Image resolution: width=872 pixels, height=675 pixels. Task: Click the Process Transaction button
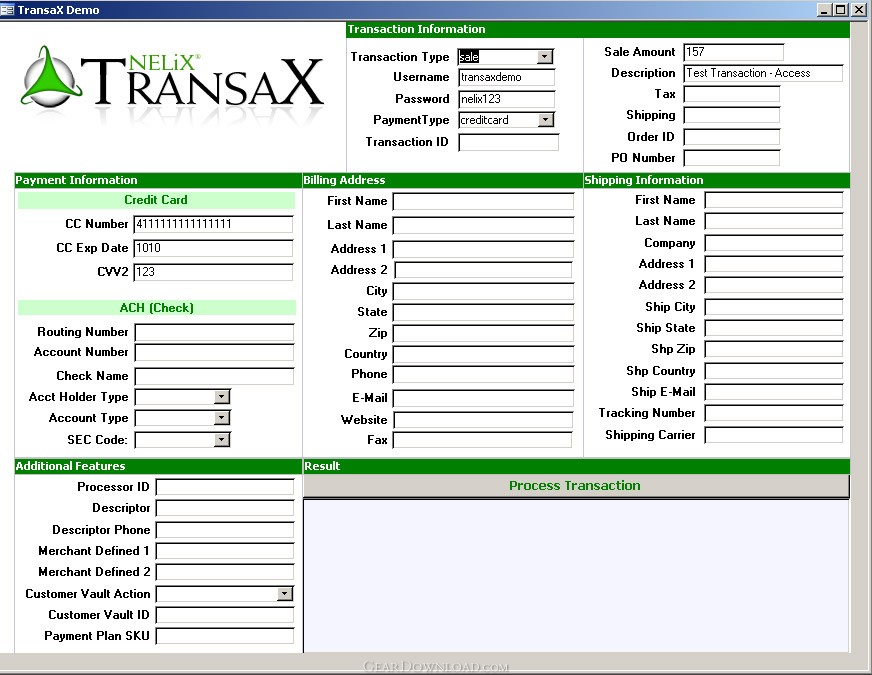tap(576, 486)
